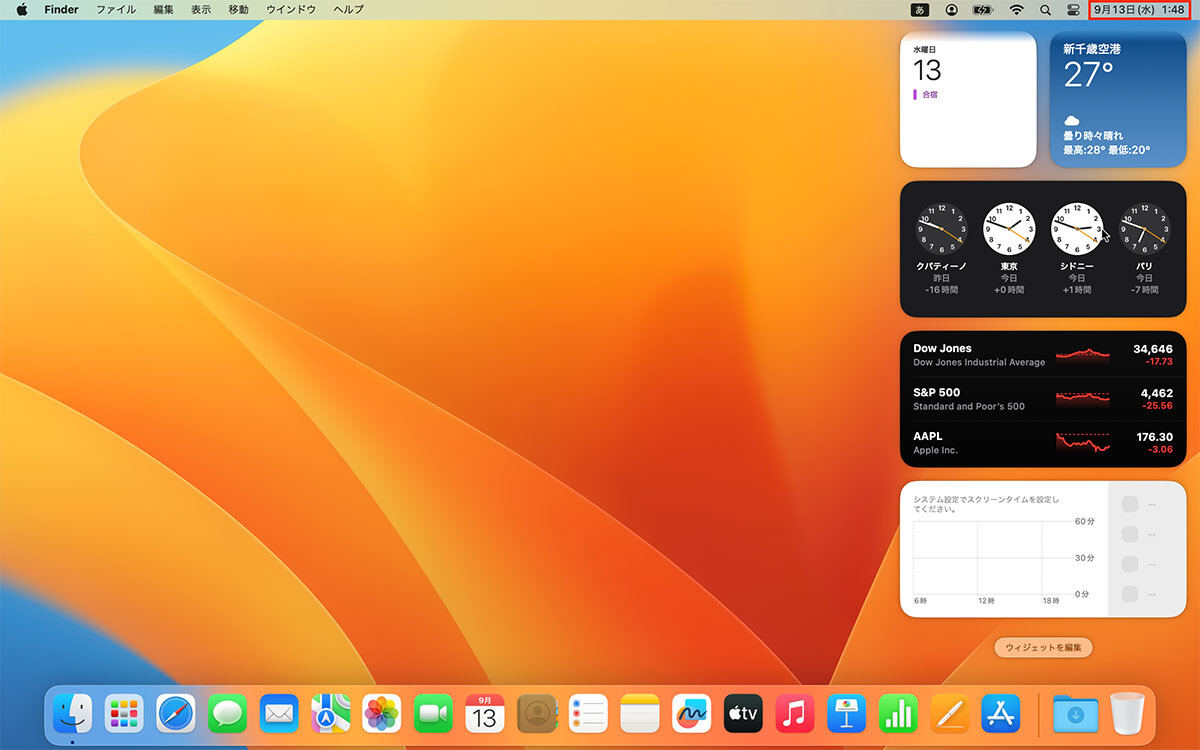Open the Downloads folder in the Dock
Viewport: 1200px width, 750px height.
coord(1075,714)
